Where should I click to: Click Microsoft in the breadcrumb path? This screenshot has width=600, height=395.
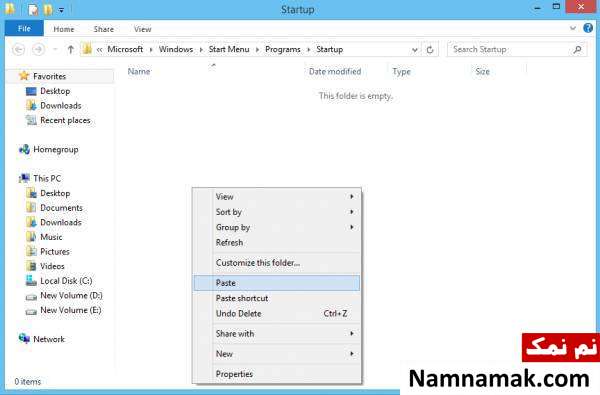point(125,49)
